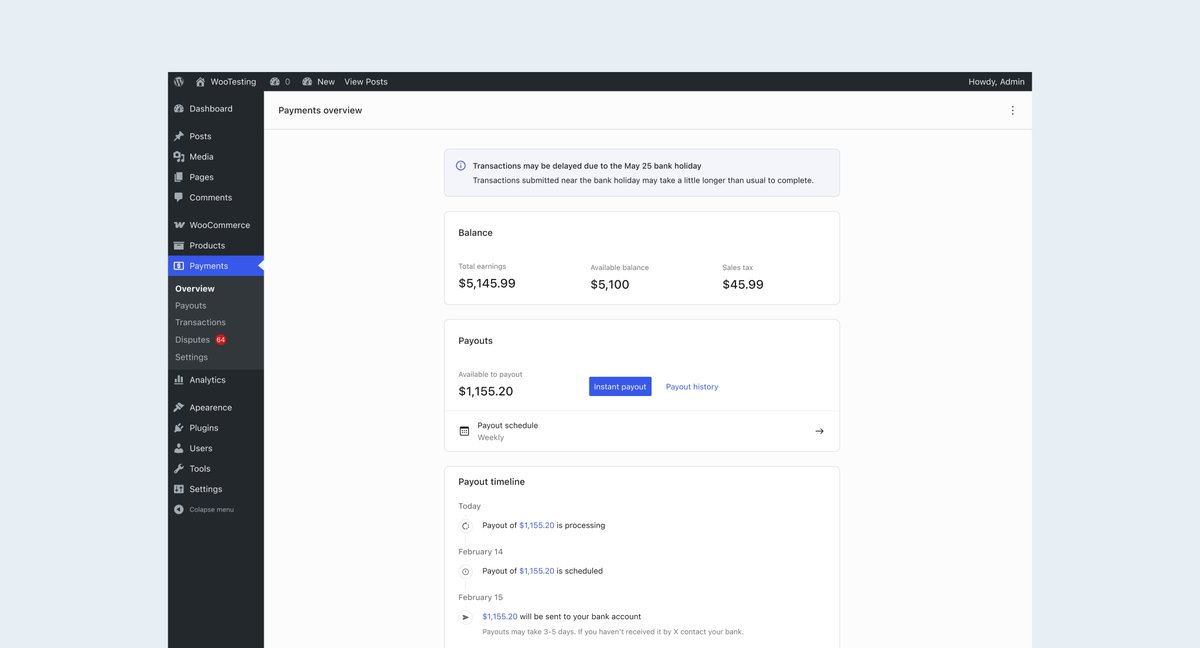Click the $45.99 sales tax value
The image size is (1200, 648).
coord(743,285)
